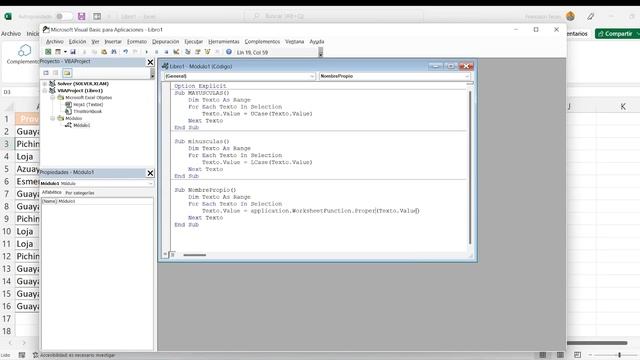Click the Break (pause) icon in toolbar
Image resolution: width=640 pixels, height=360 pixels.
[157, 52]
